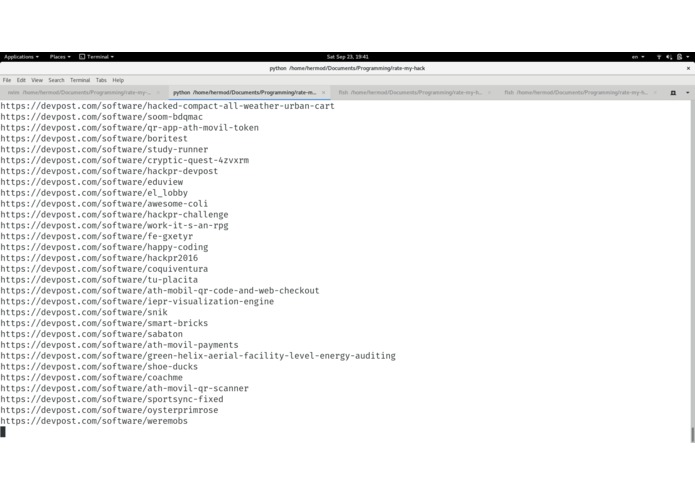695x494 pixels.
Task: Close the python tab
Action: [324, 93]
